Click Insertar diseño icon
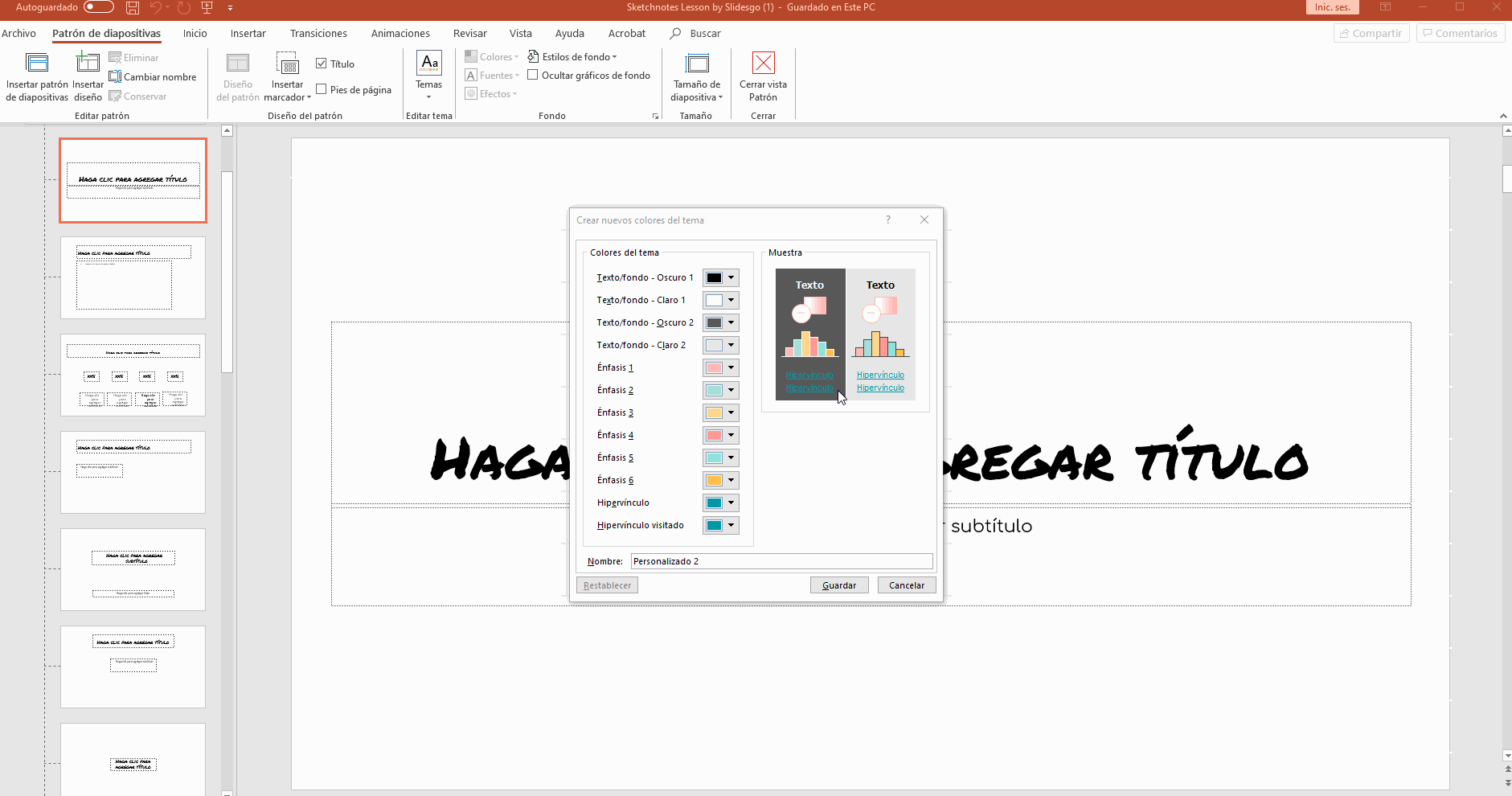This screenshot has height=796, width=1512. (x=88, y=77)
